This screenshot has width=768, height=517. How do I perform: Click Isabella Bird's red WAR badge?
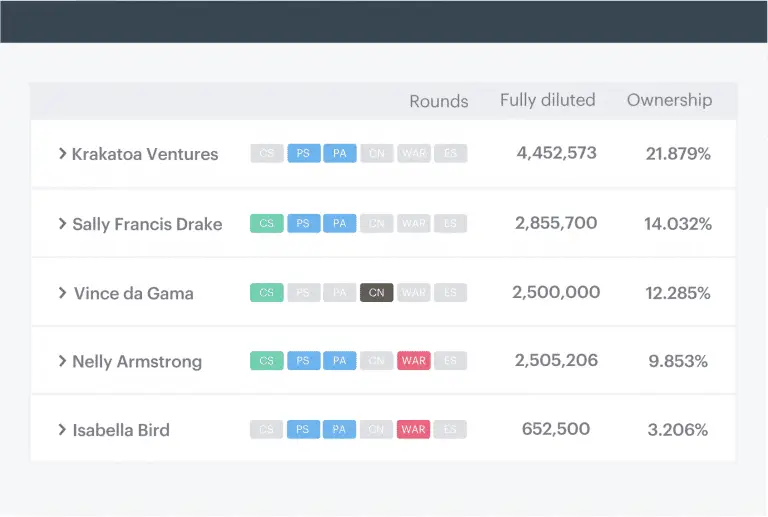[x=413, y=429]
